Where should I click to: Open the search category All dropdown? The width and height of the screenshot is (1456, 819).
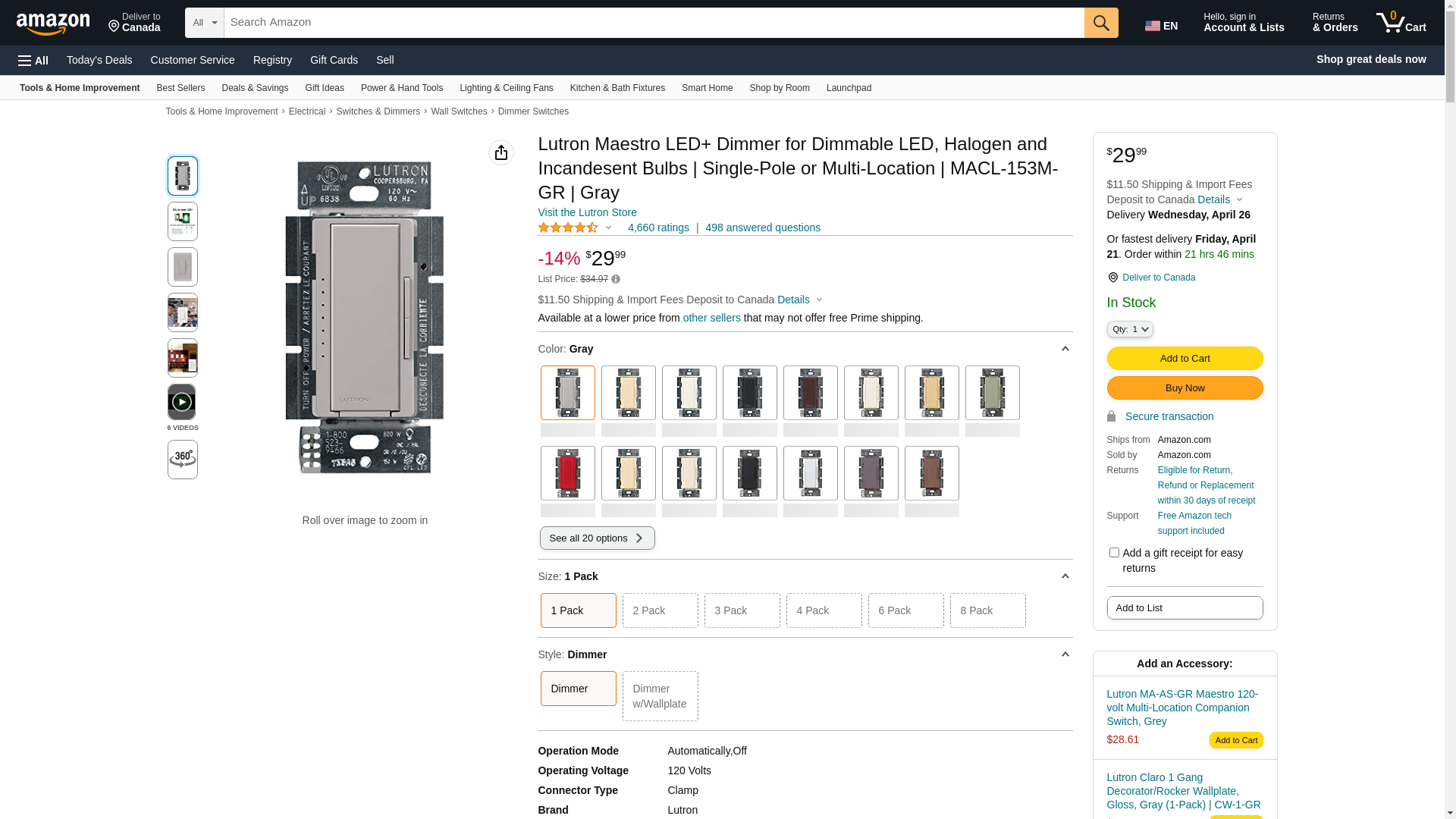click(x=204, y=23)
